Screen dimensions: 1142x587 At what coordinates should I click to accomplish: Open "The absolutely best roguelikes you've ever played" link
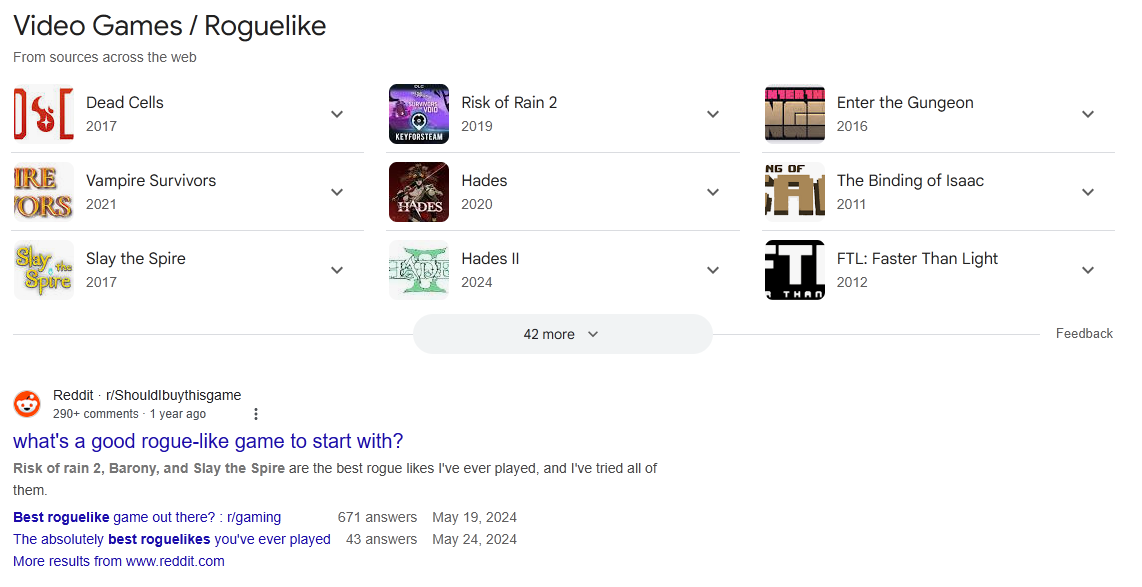172,539
